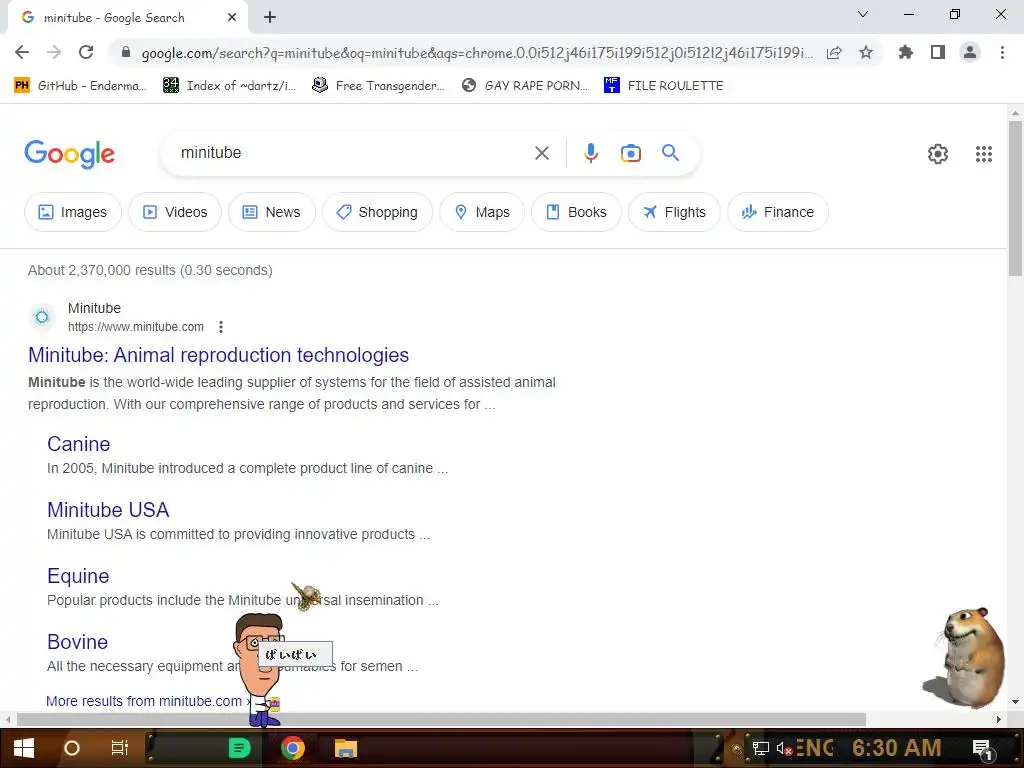Viewport: 1024px width, 768px height.
Task: Open Task View on the taskbar
Action: (120, 748)
